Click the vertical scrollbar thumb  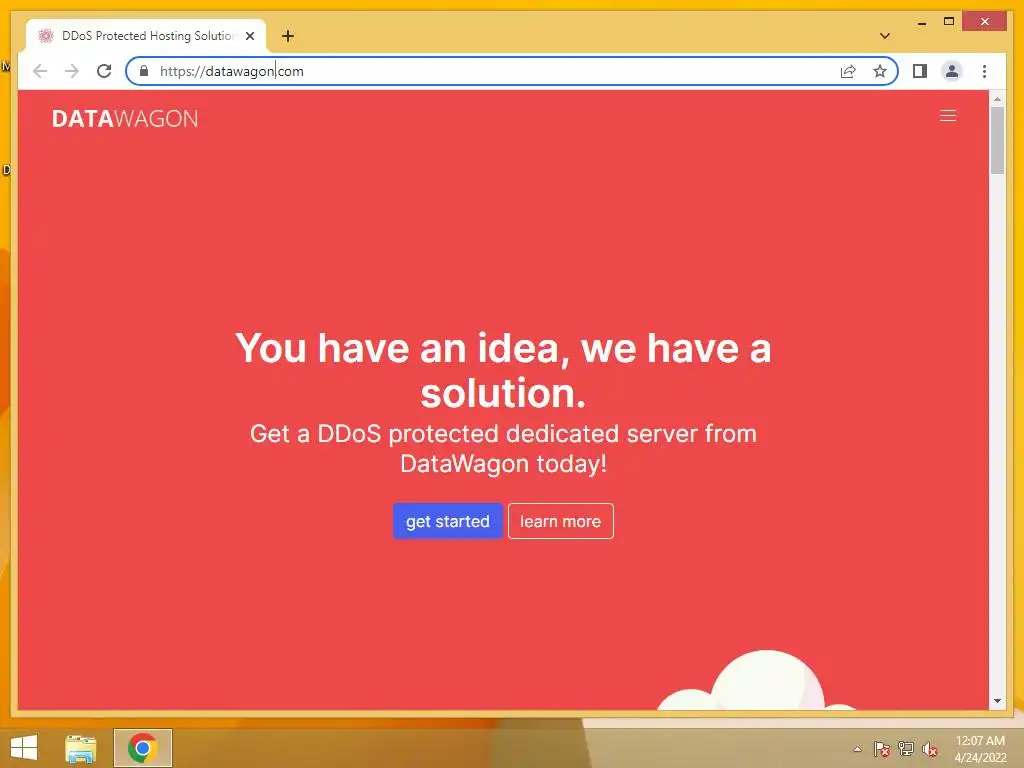[997, 140]
